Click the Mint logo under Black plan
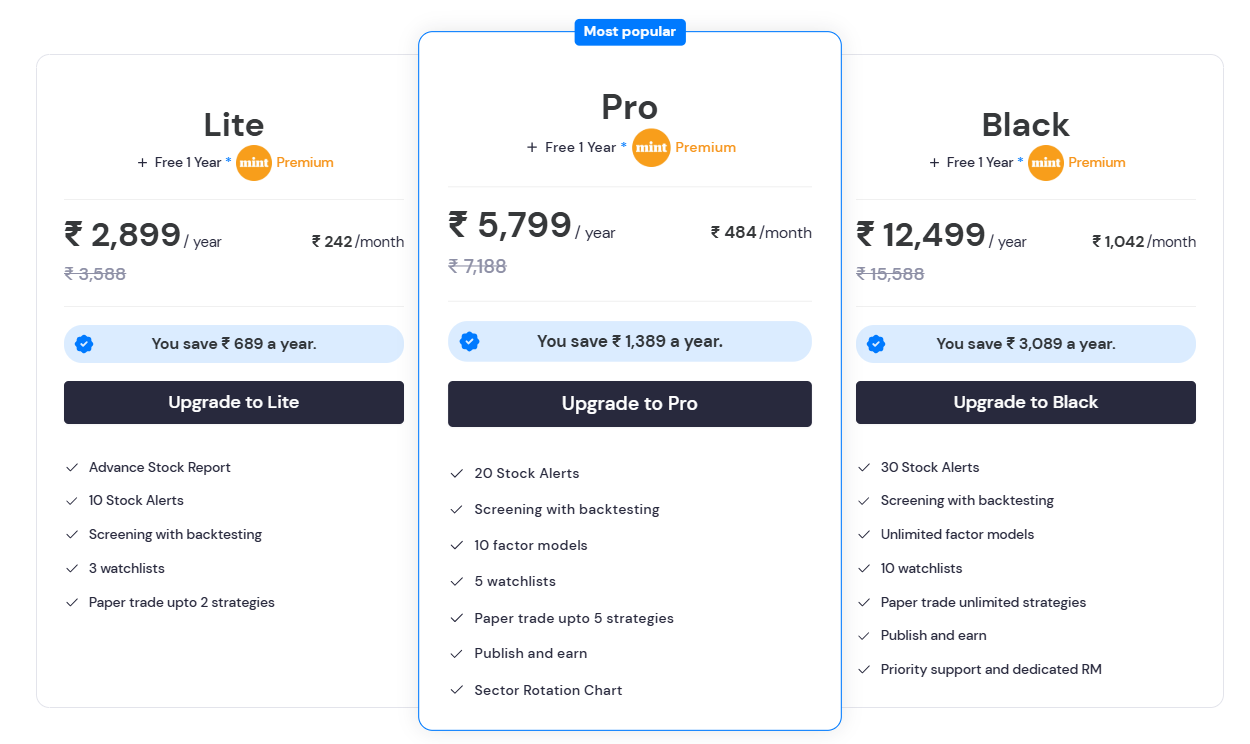 1046,162
